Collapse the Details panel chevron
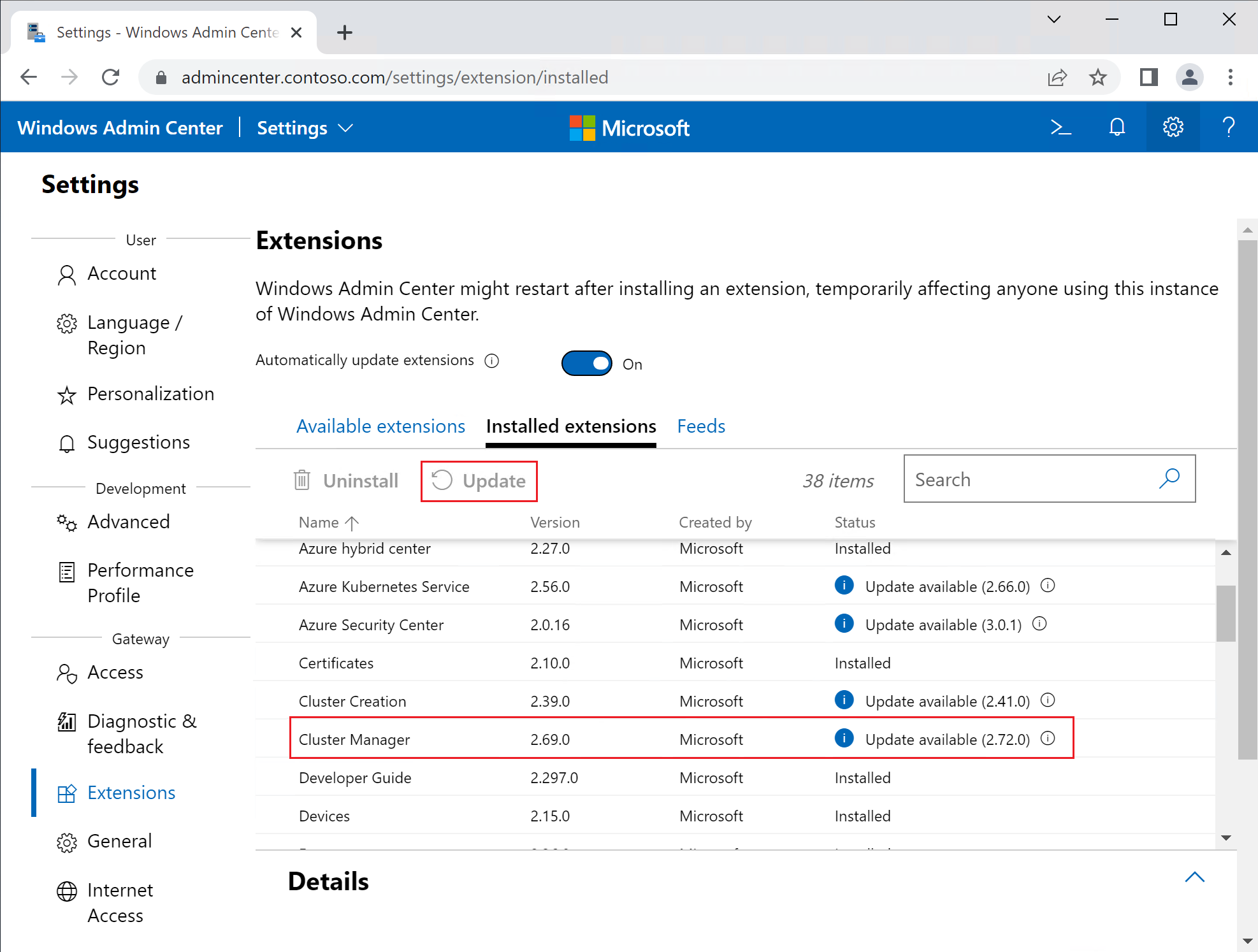1258x952 pixels. [x=1194, y=877]
